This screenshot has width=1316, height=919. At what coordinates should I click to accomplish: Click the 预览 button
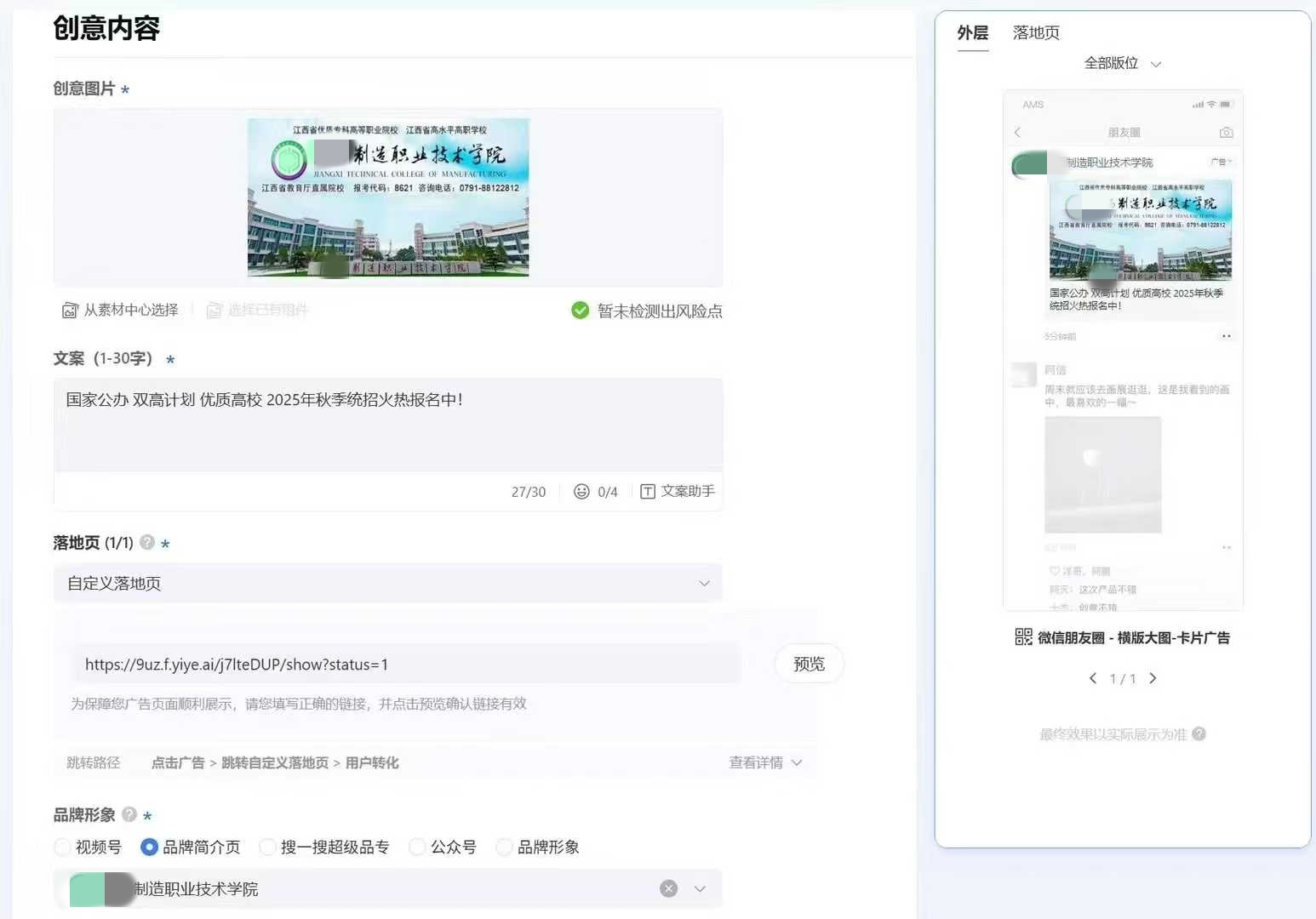(810, 664)
